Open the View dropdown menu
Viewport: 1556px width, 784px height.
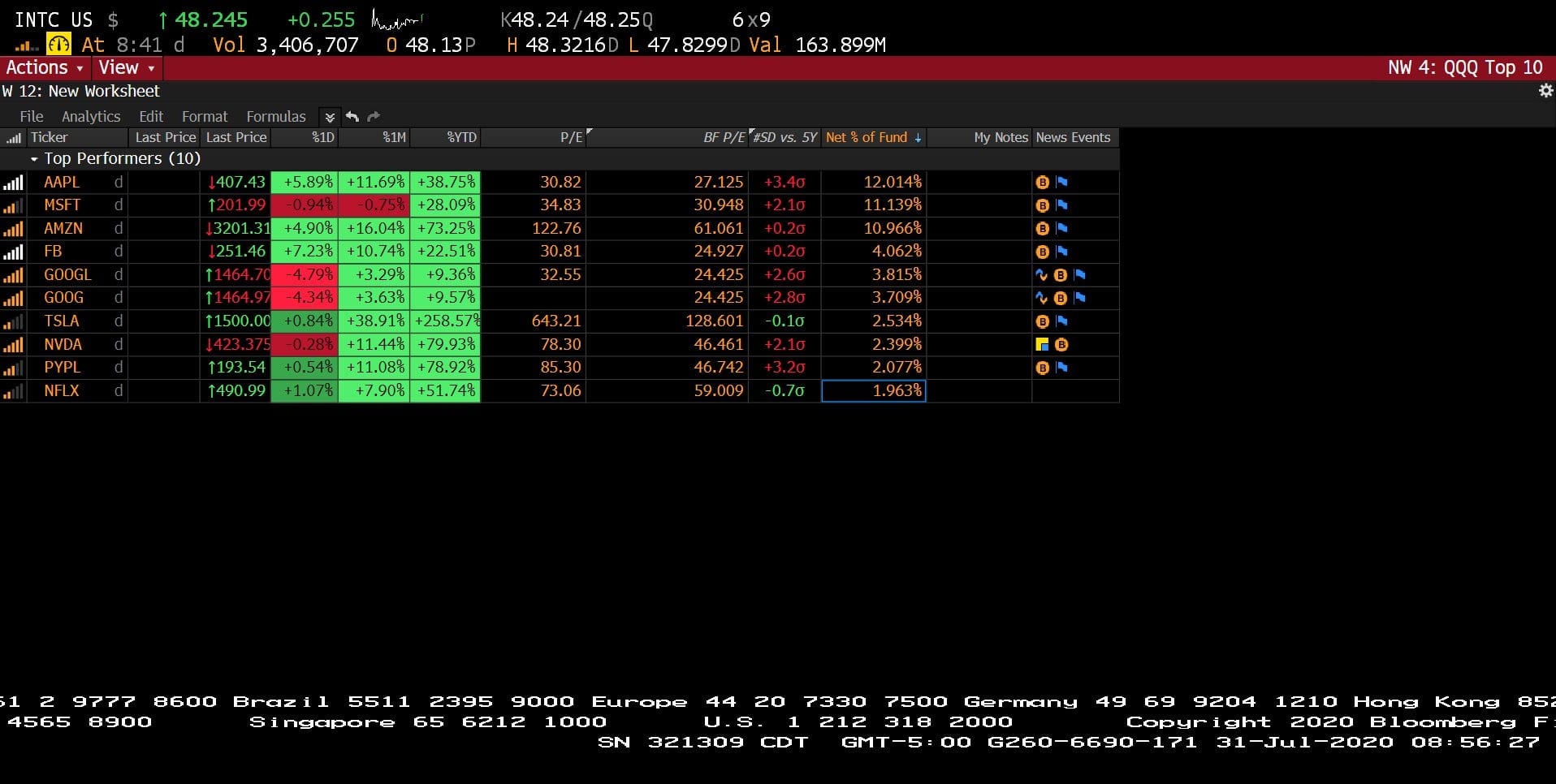(126, 68)
